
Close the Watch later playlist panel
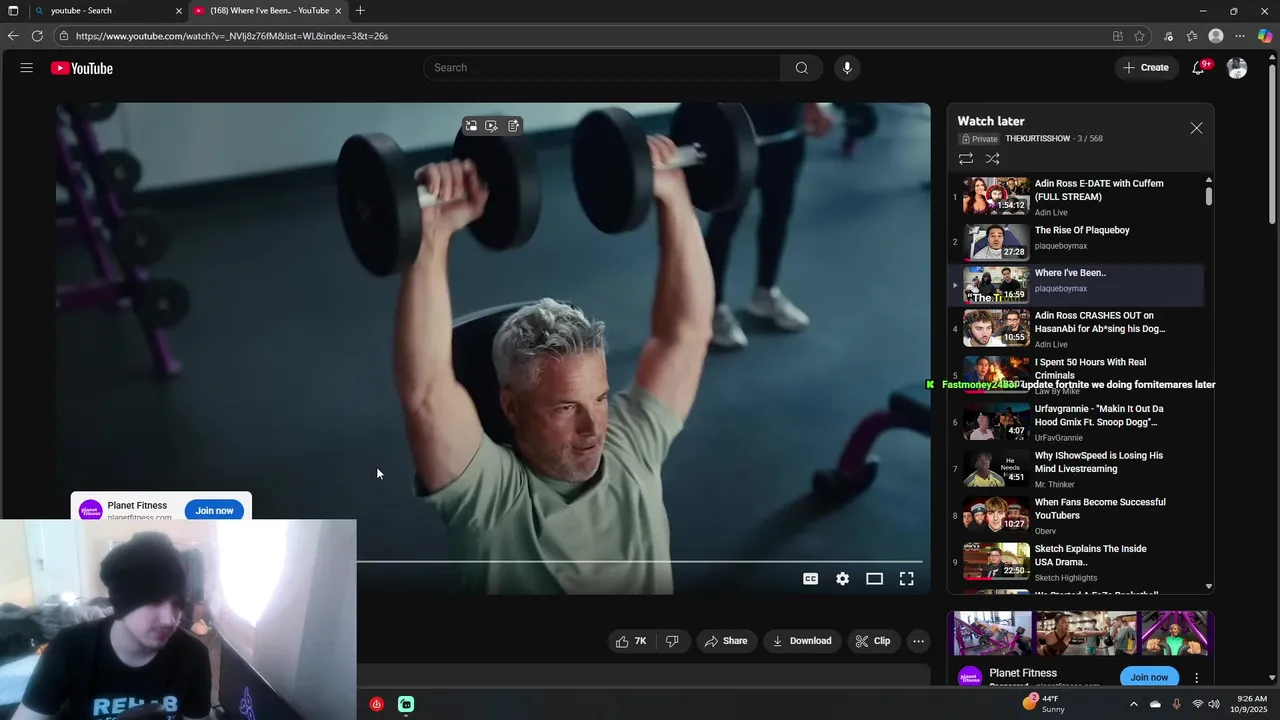point(1196,129)
